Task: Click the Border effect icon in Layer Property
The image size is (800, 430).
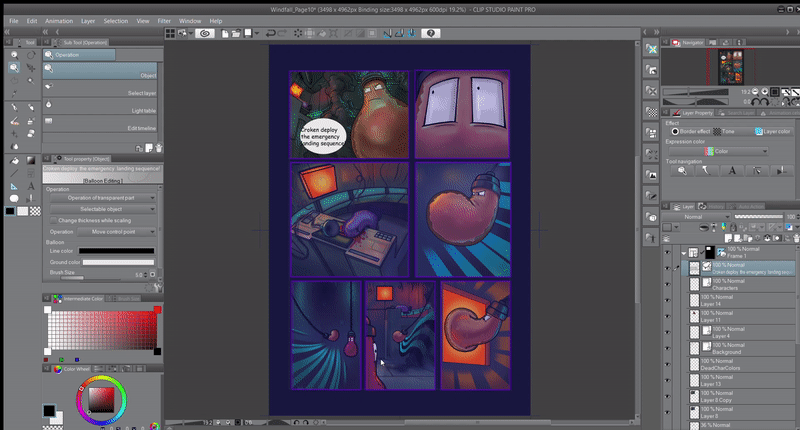Action: (x=676, y=131)
